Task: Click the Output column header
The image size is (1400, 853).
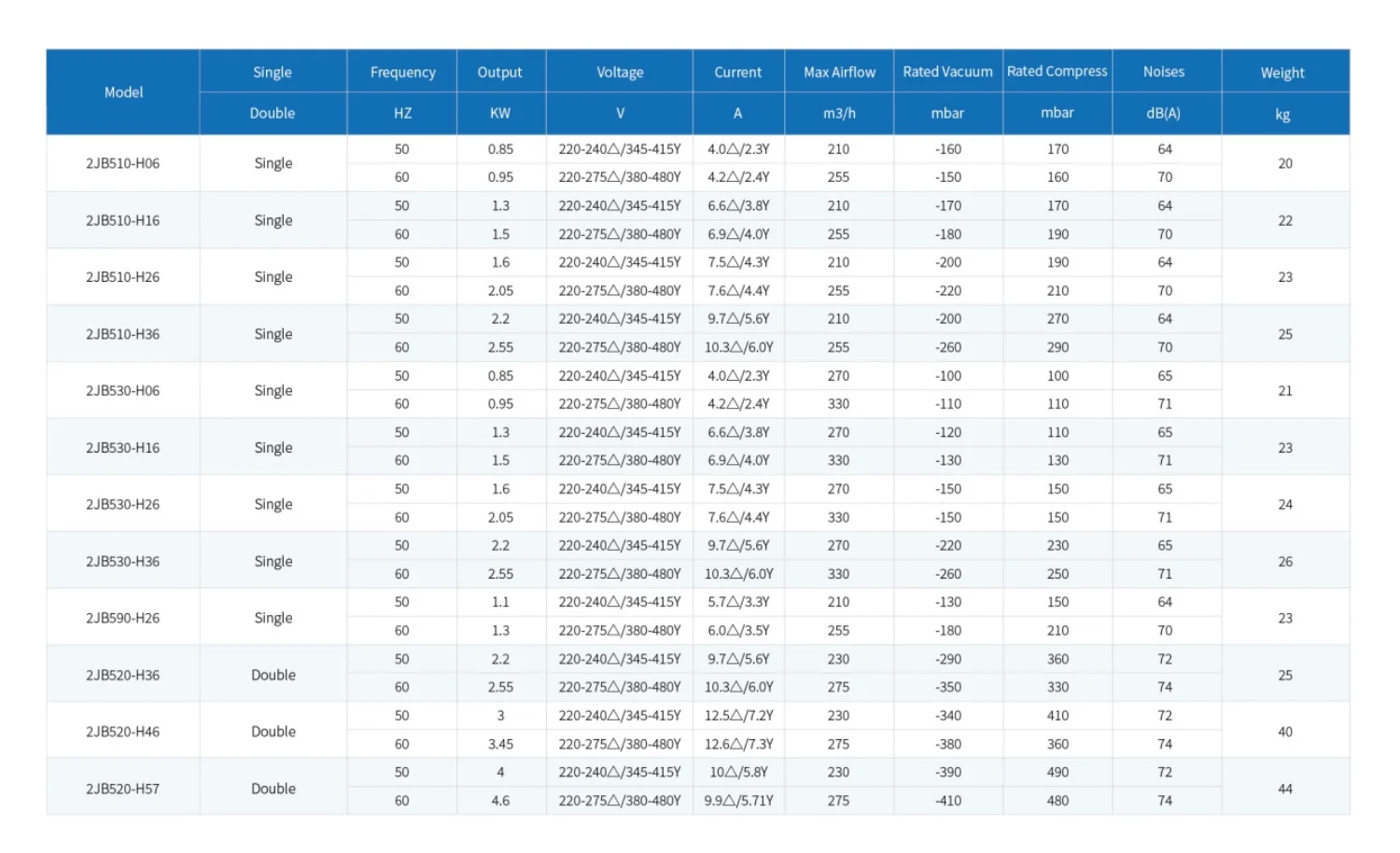Action: 500,72
